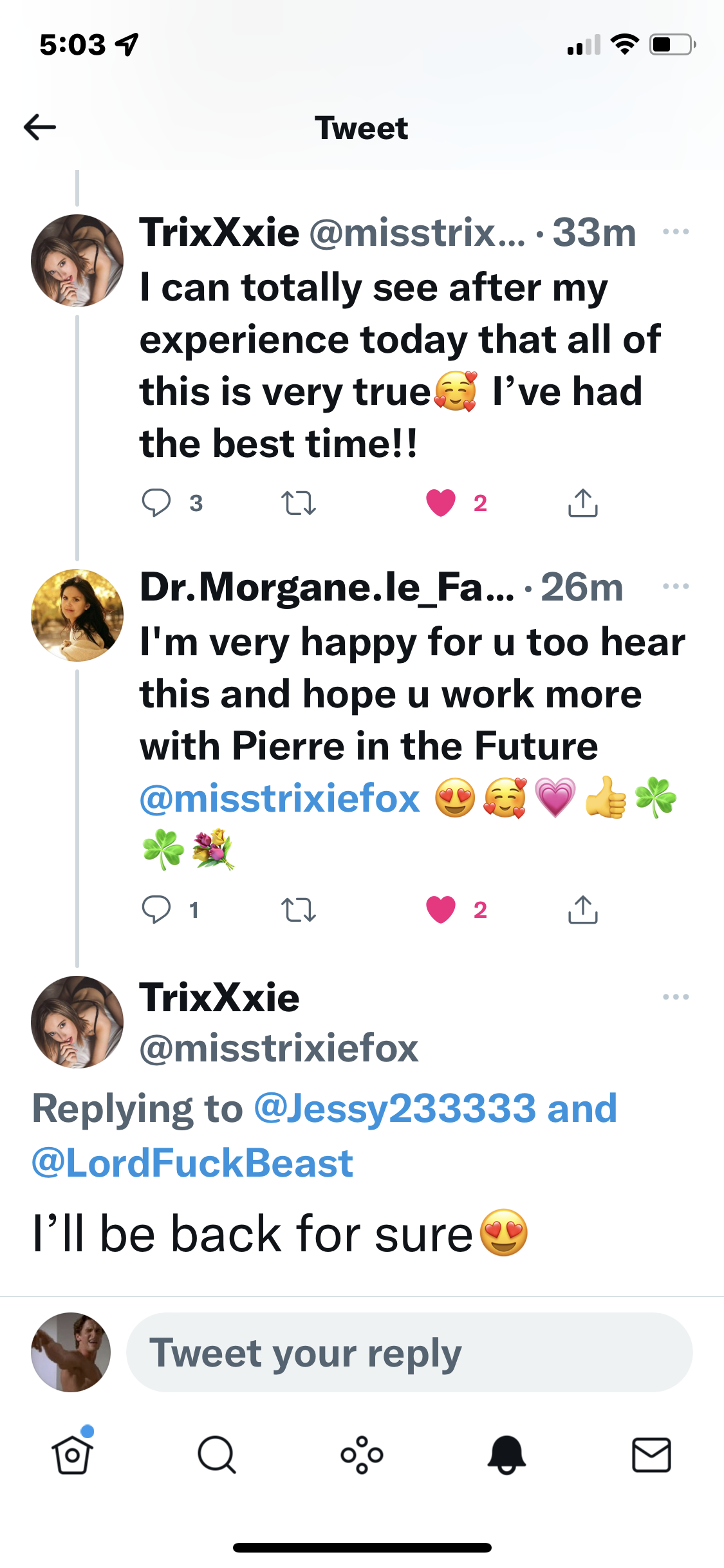The image size is (724, 1568).
Task: Unlike TrixXxie's 33m tweet heart
Action: tap(441, 503)
